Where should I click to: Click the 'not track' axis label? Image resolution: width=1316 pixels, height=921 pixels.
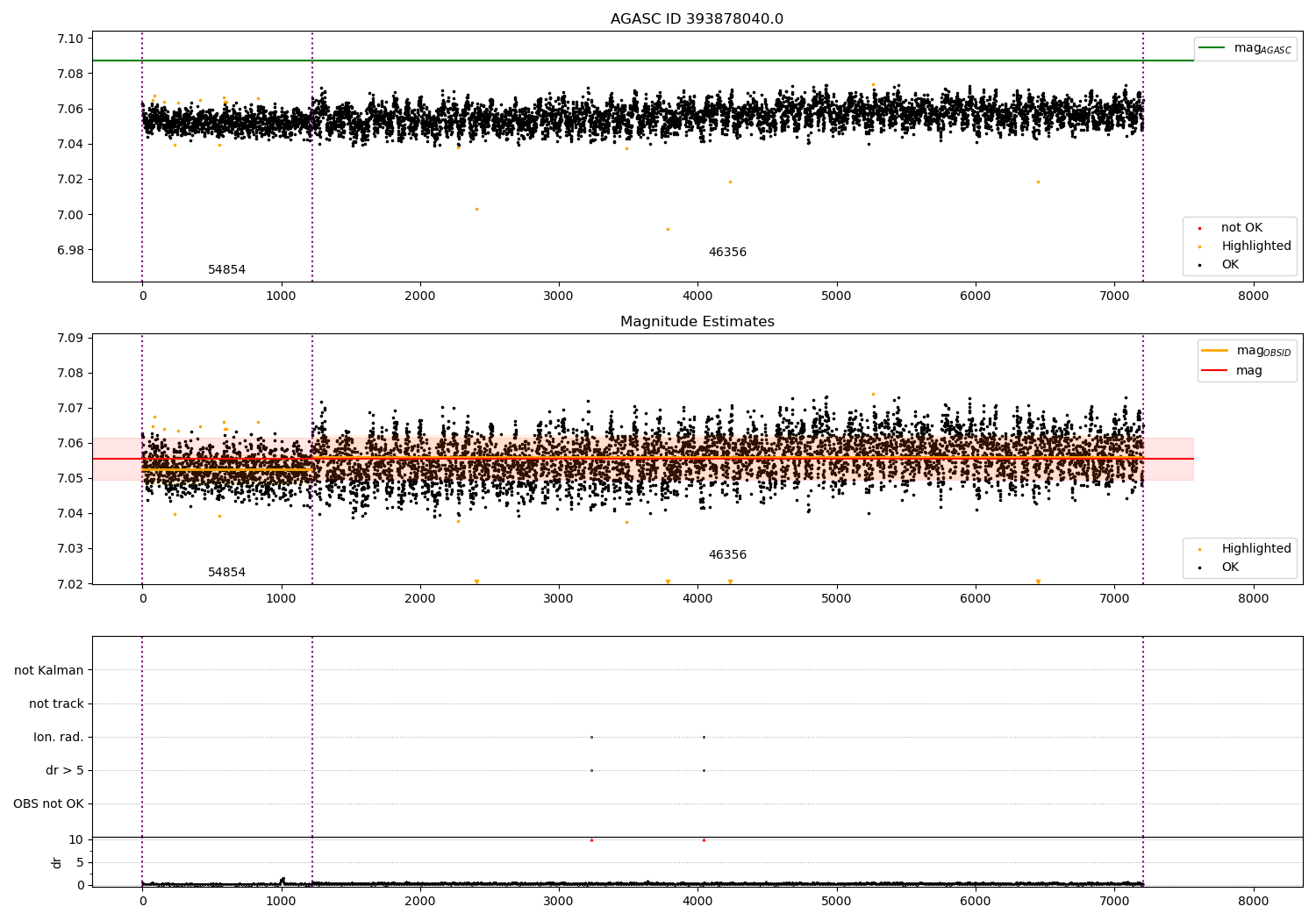click(x=56, y=704)
